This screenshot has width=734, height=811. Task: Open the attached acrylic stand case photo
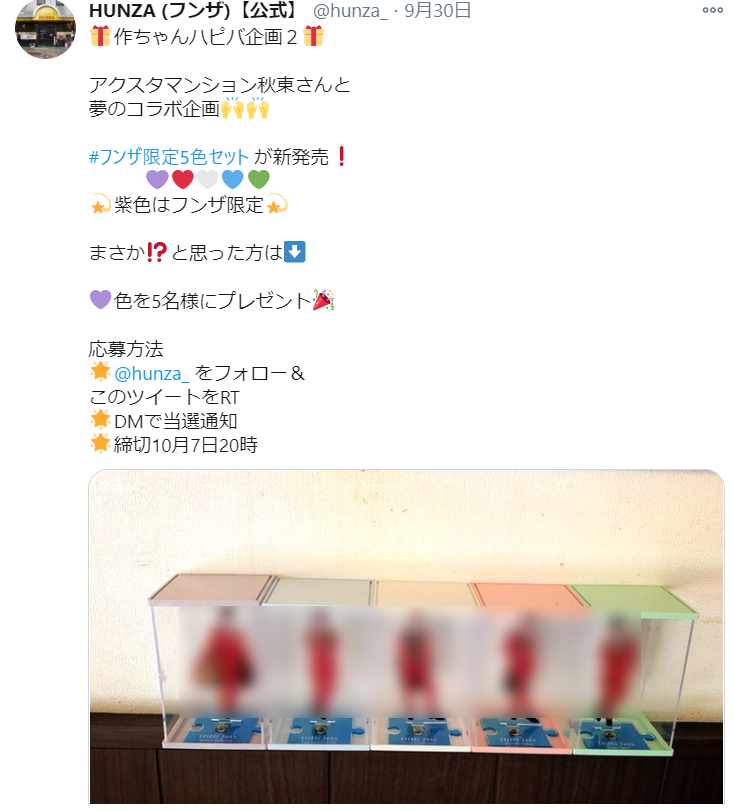(x=406, y=637)
